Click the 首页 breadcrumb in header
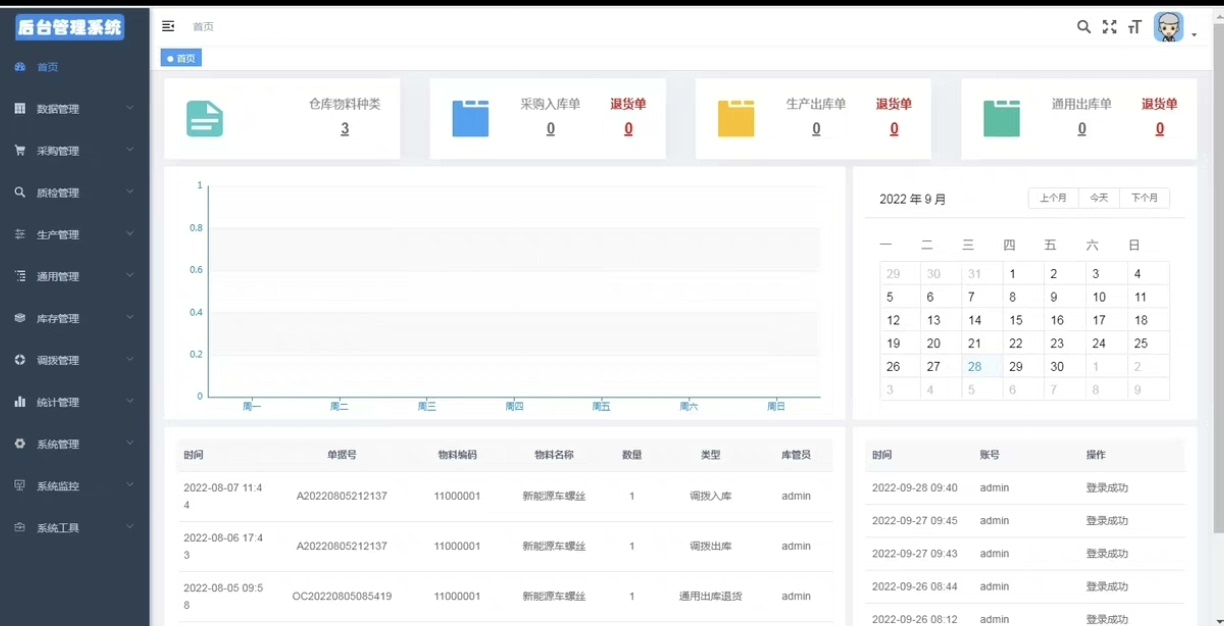The height and width of the screenshot is (626, 1224). point(203,27)
